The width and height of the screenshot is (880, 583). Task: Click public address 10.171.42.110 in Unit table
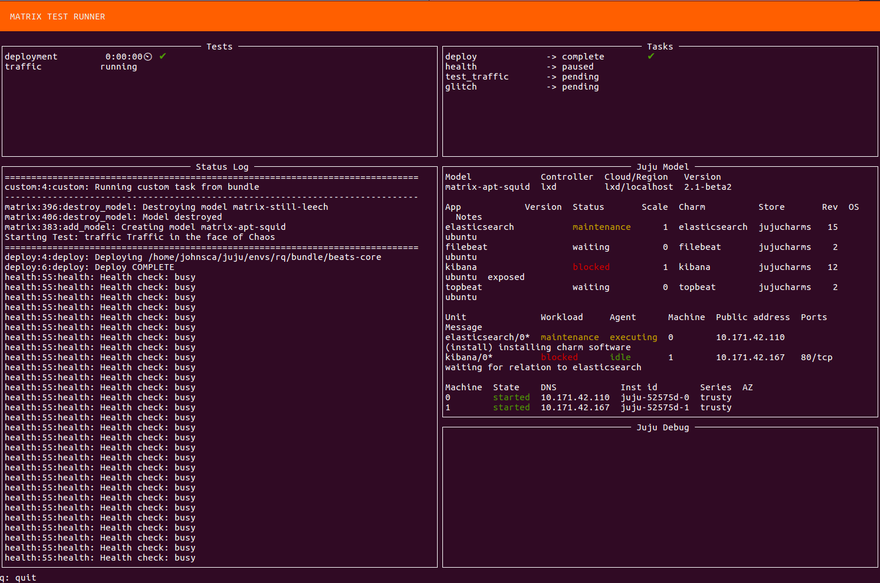click(x=750, y=337)
